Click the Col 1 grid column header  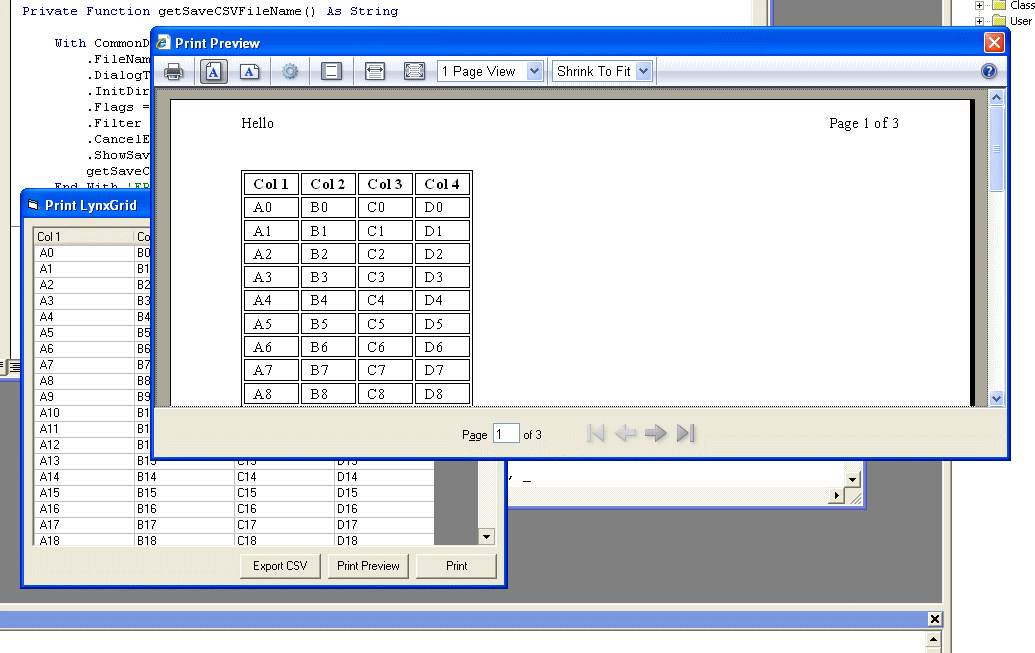click(x=84, y=237)
